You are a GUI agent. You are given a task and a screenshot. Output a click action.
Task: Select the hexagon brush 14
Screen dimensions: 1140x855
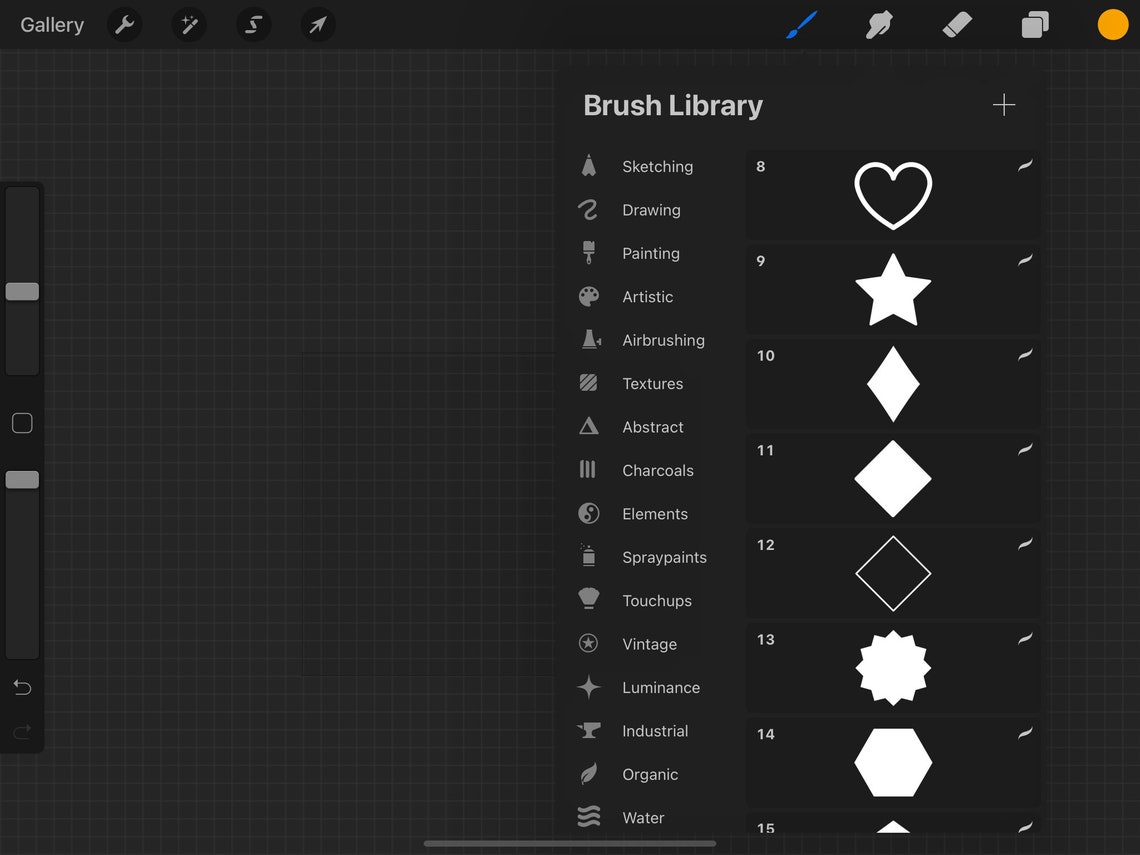click(x=893, y=762)
